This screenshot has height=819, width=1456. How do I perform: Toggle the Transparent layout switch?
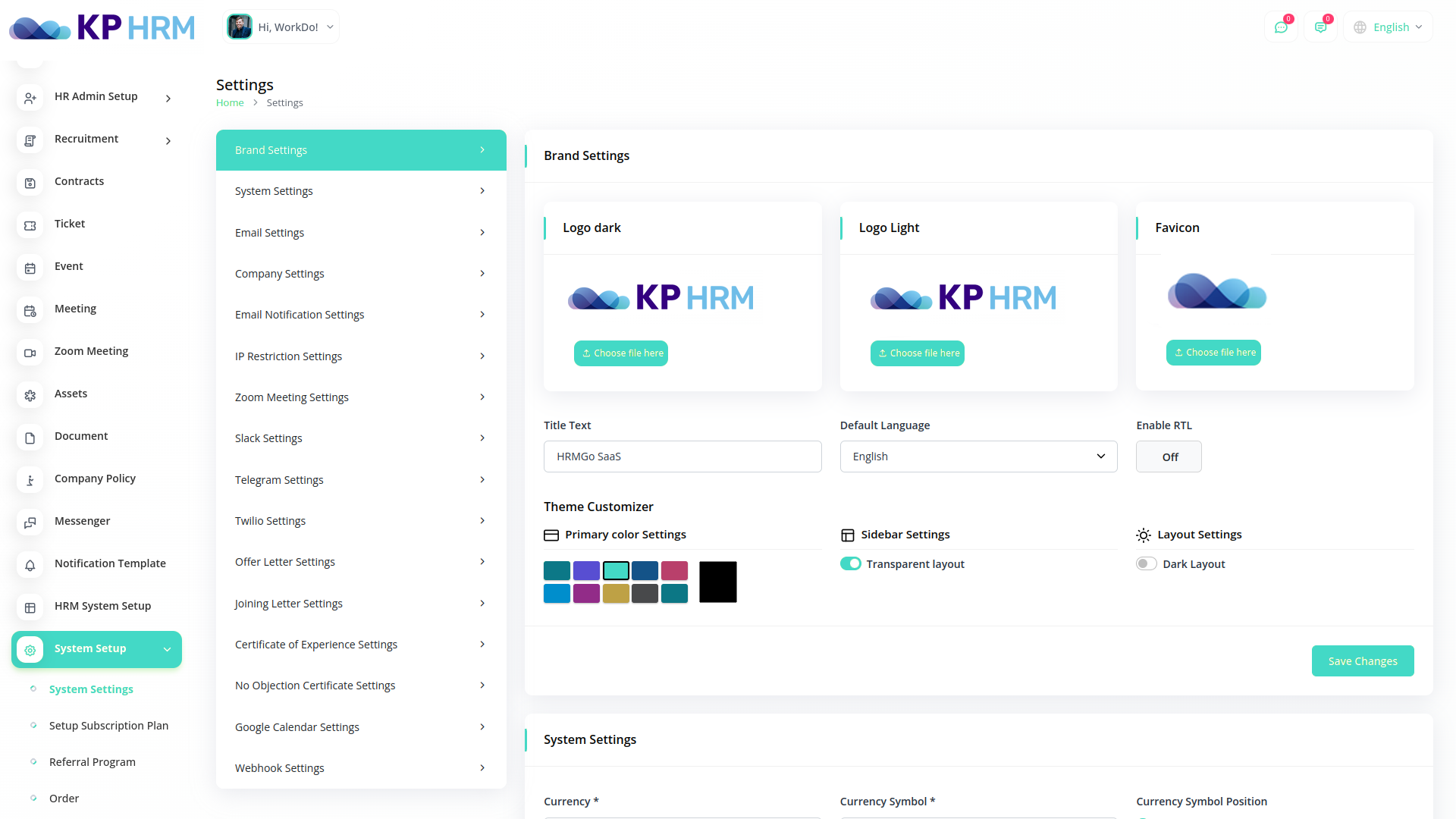(851, 563)
